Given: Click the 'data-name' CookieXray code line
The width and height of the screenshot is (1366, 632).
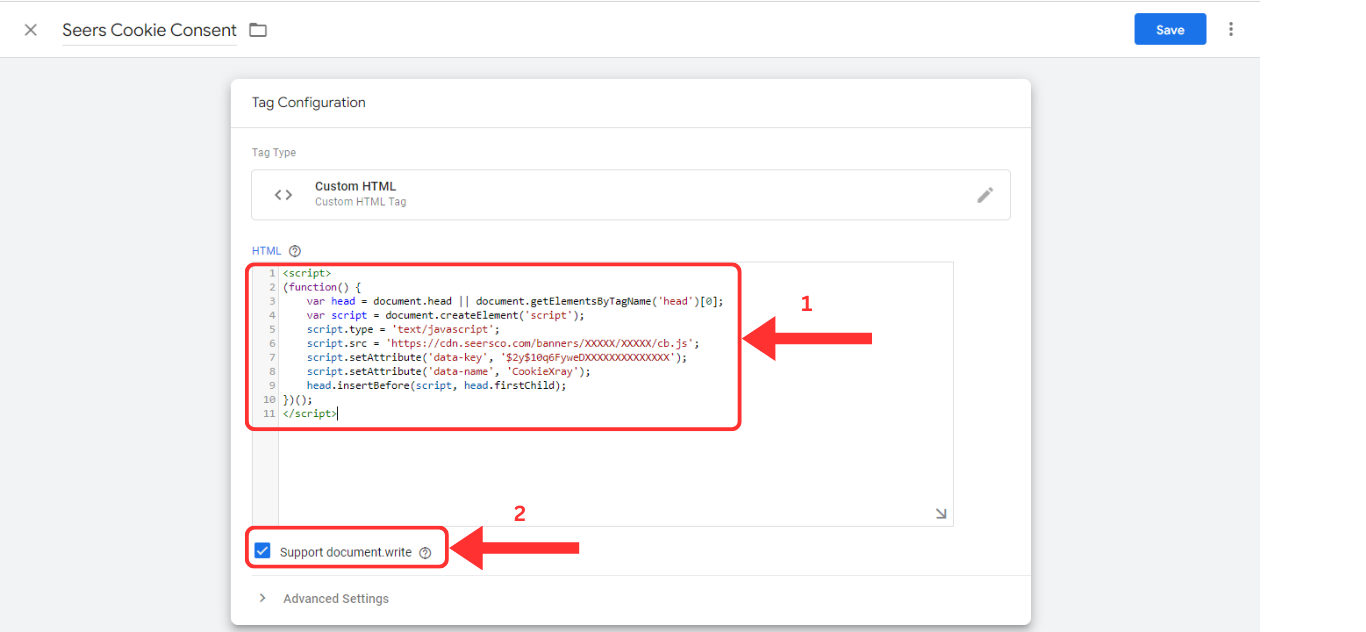Looking at the screenshot, I should 449,371.
